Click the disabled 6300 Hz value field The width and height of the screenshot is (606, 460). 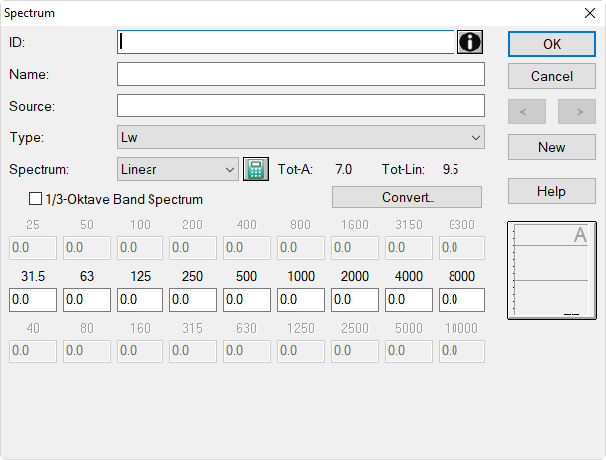coord(462,248)
